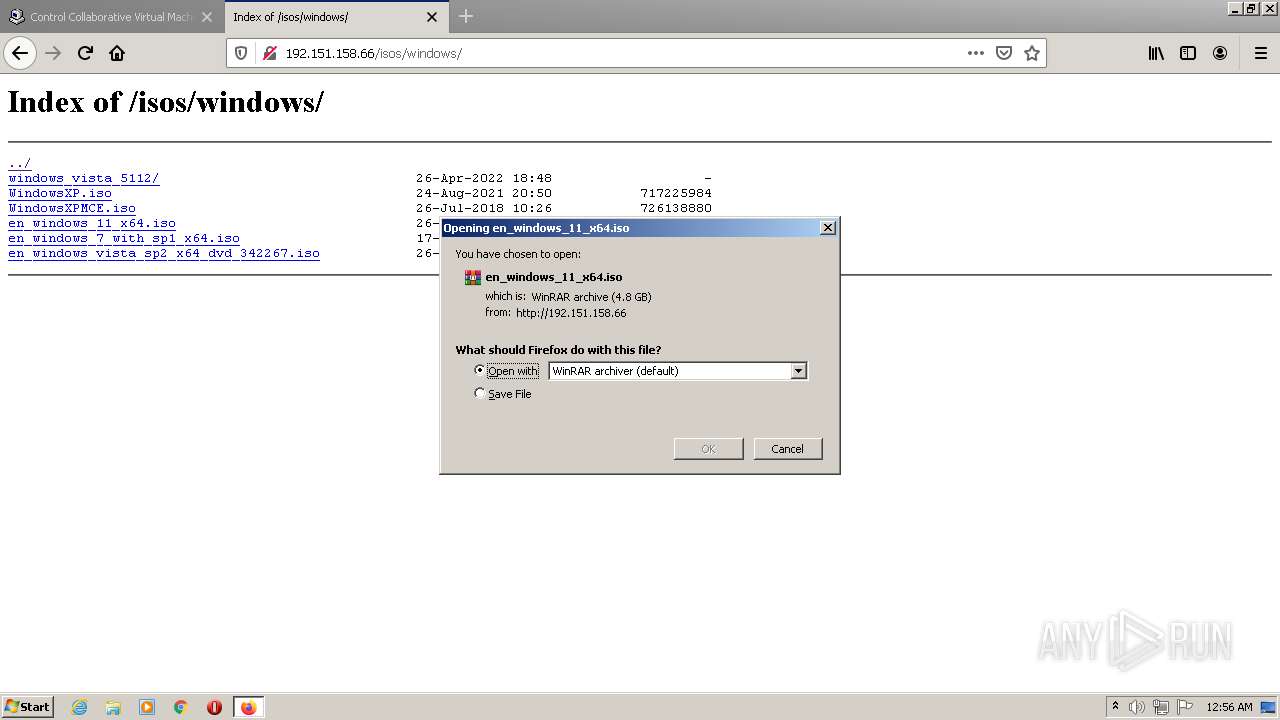Viewport: 1280px width, 720px height.
Task: Click the 26-Apr-2022 18:48 date text
Action: coord(484,178)
